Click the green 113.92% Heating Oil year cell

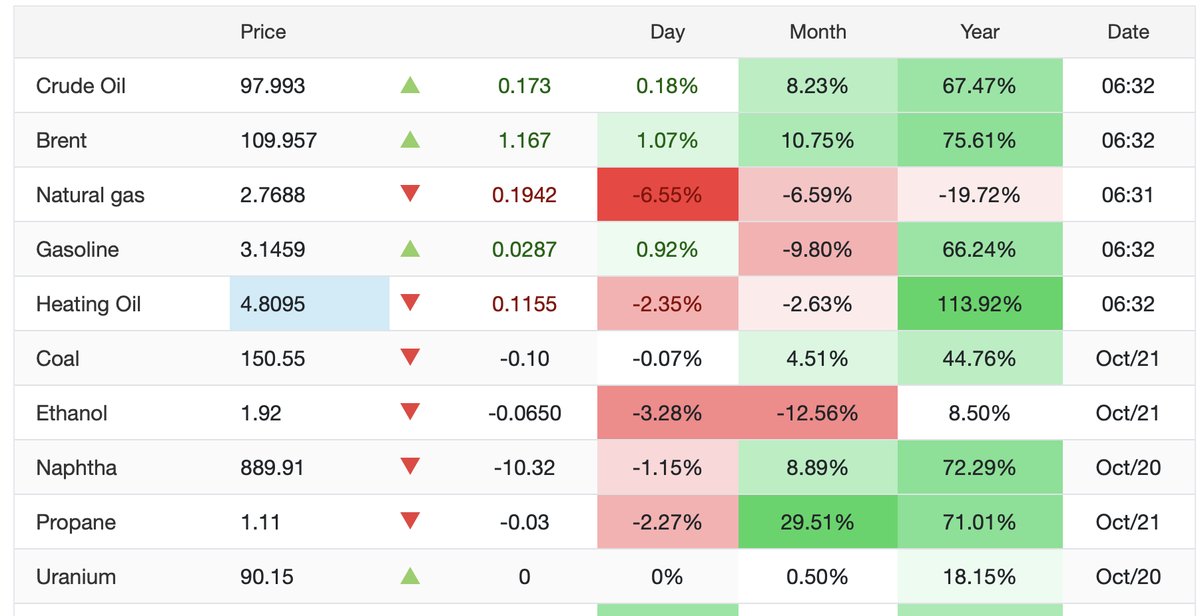pyautogui.click(x=980, y=304)
